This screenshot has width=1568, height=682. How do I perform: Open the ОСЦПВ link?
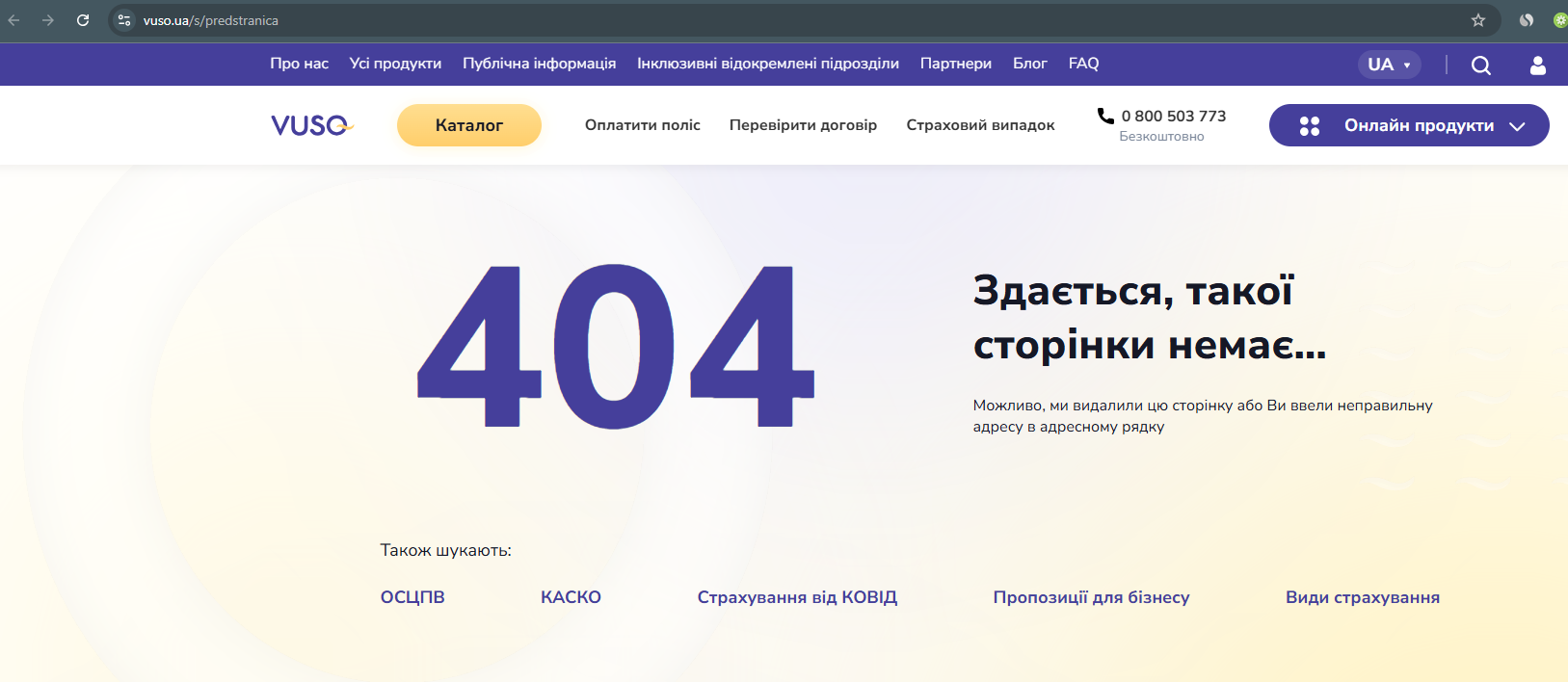click(x=412, y=597)
